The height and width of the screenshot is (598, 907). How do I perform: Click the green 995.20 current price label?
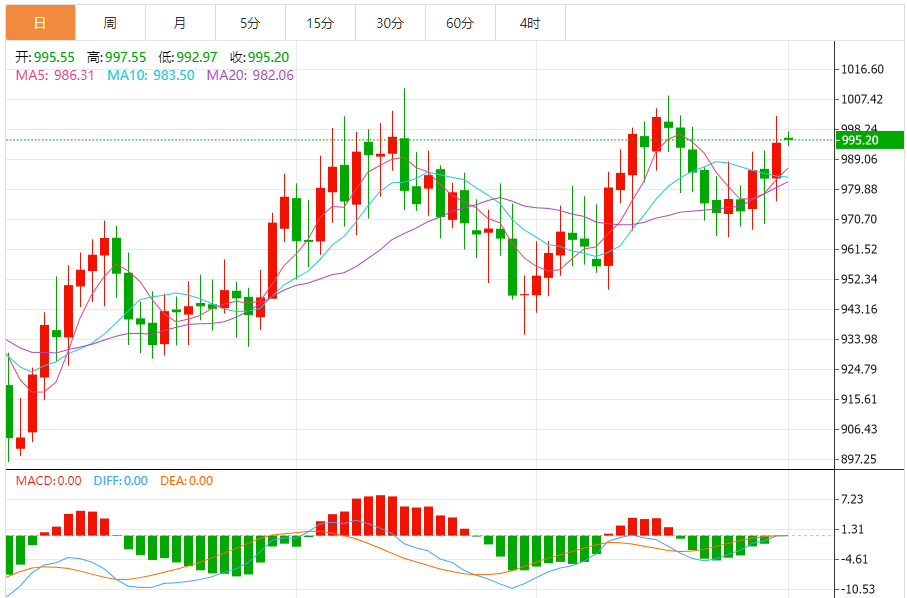pyautogui.click(x=869, y=140)
